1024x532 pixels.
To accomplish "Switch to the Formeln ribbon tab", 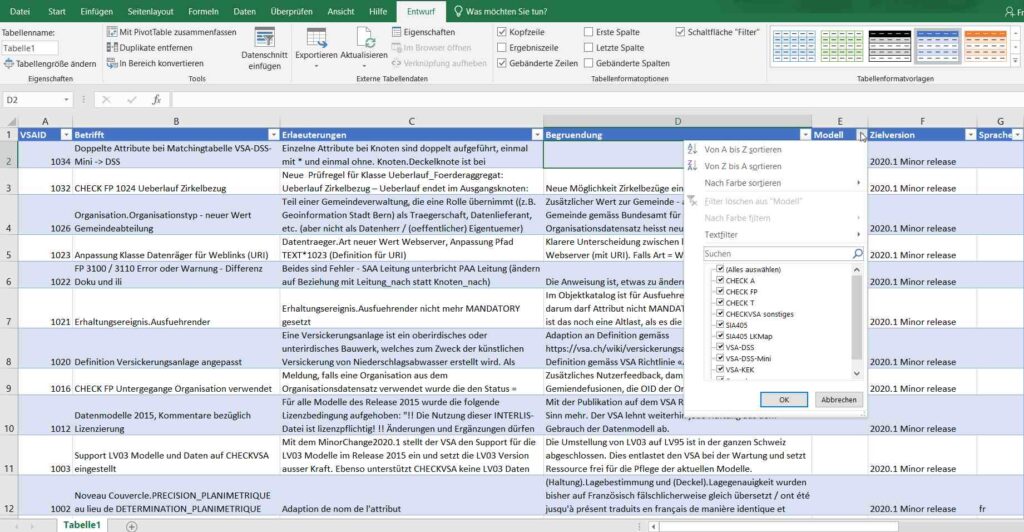I will coord(203,11).
